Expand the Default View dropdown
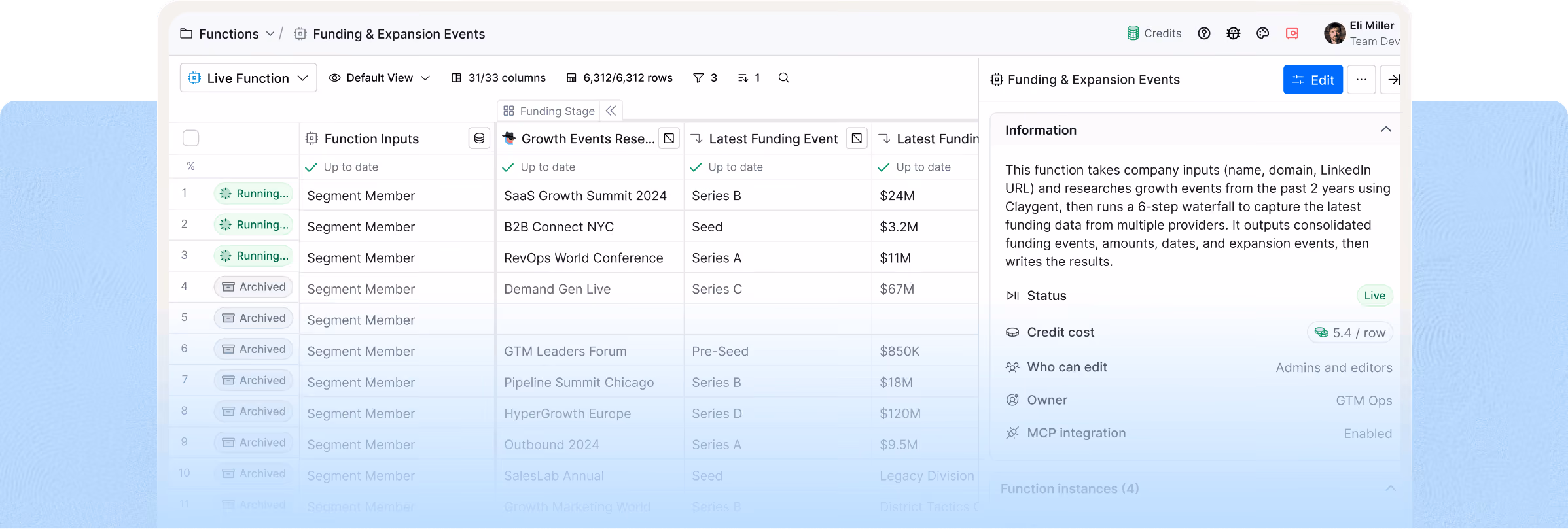 point(379,78)
